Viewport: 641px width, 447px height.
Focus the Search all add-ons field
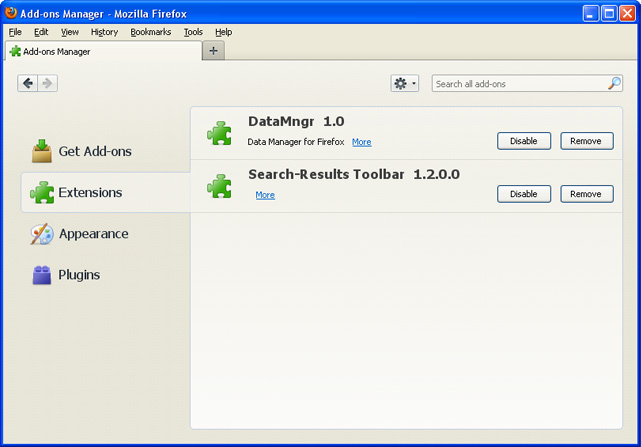pyautogui.click(x=527, y=83)
